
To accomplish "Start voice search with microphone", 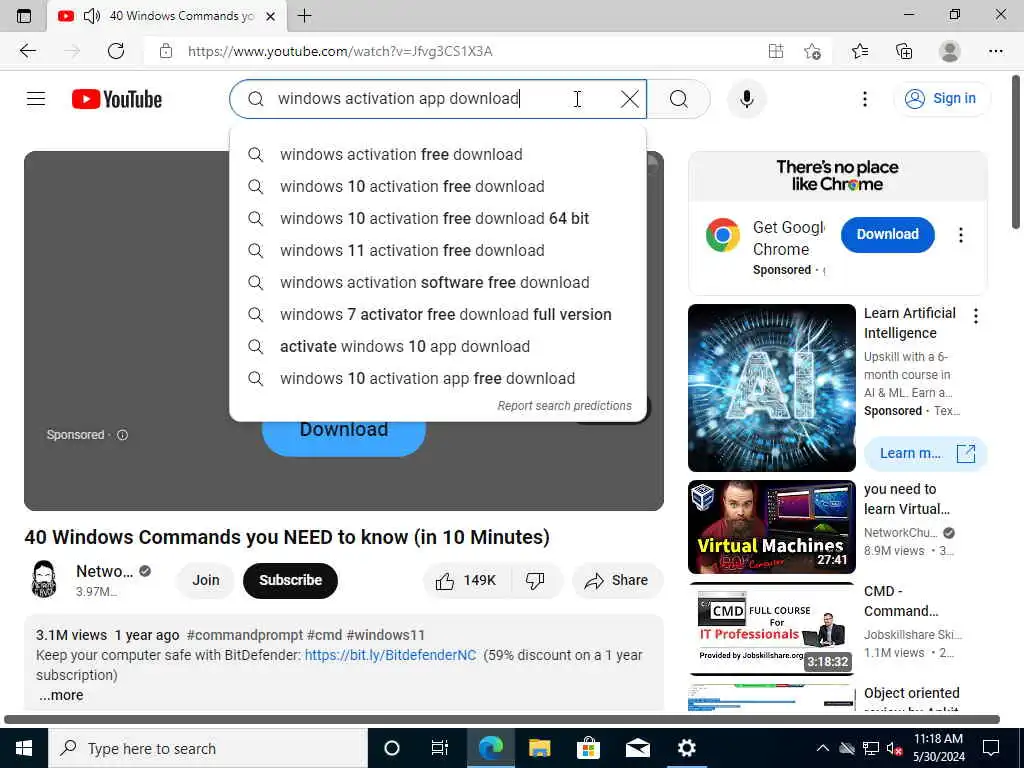I will [x=746, y=99].
